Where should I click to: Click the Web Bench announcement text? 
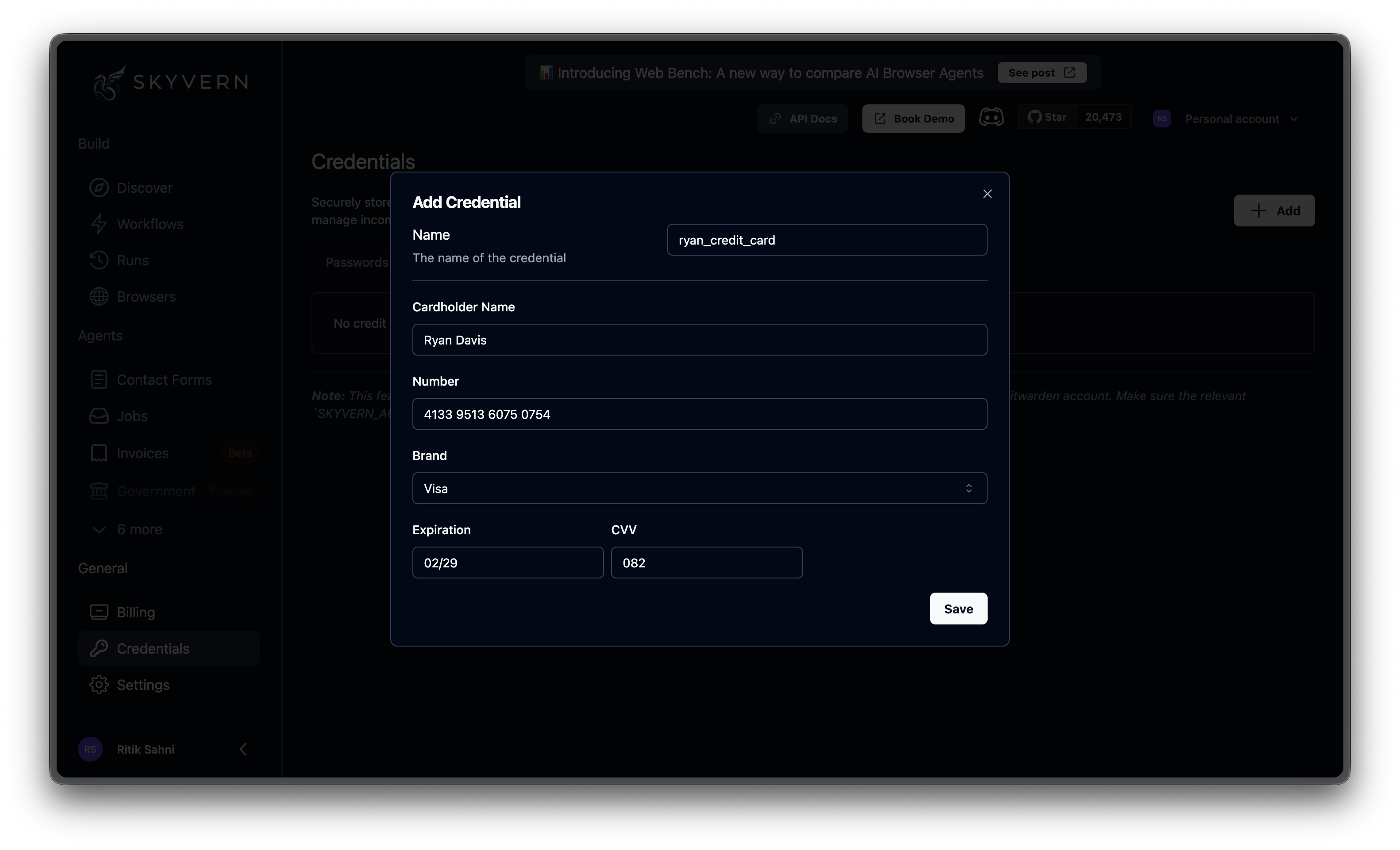[770, 73]
